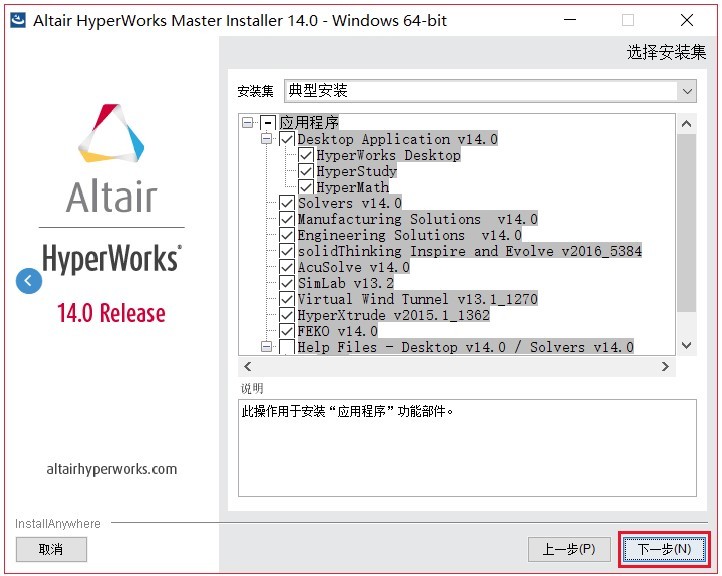Click the description text box 说明
722x576 pixels.
point(467,448)
